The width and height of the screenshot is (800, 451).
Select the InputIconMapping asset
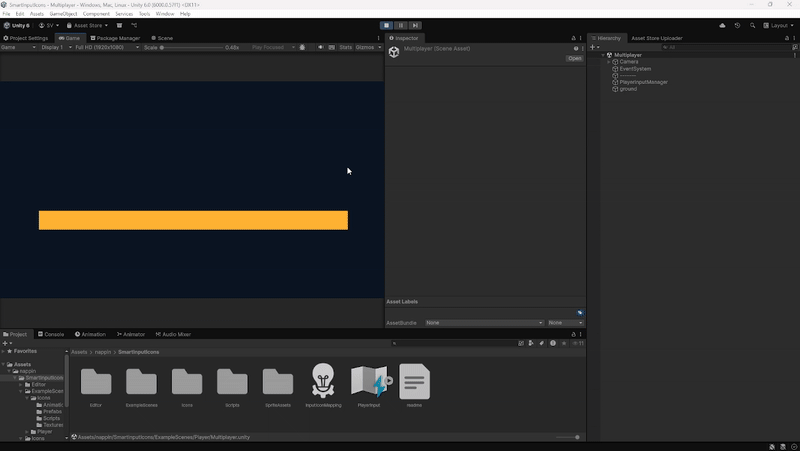pyautogui.click(x=323, y=381)
